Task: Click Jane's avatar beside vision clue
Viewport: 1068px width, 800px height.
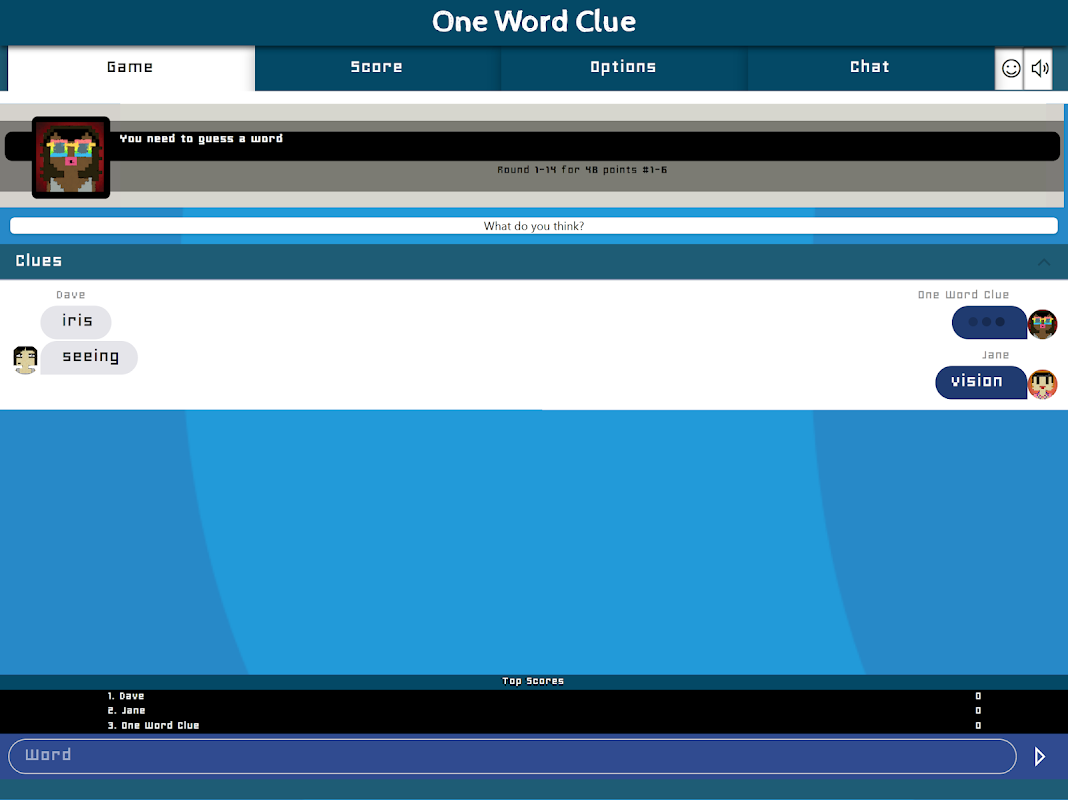Action: click(x=1042, y=384)
